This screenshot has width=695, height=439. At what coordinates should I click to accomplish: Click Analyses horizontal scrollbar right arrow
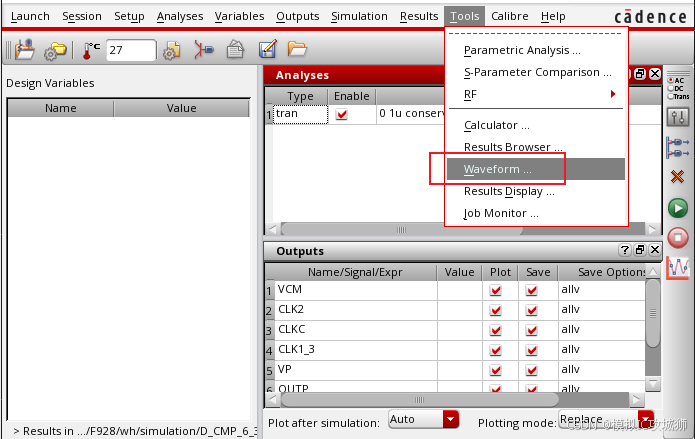click(x=652, y=230)
